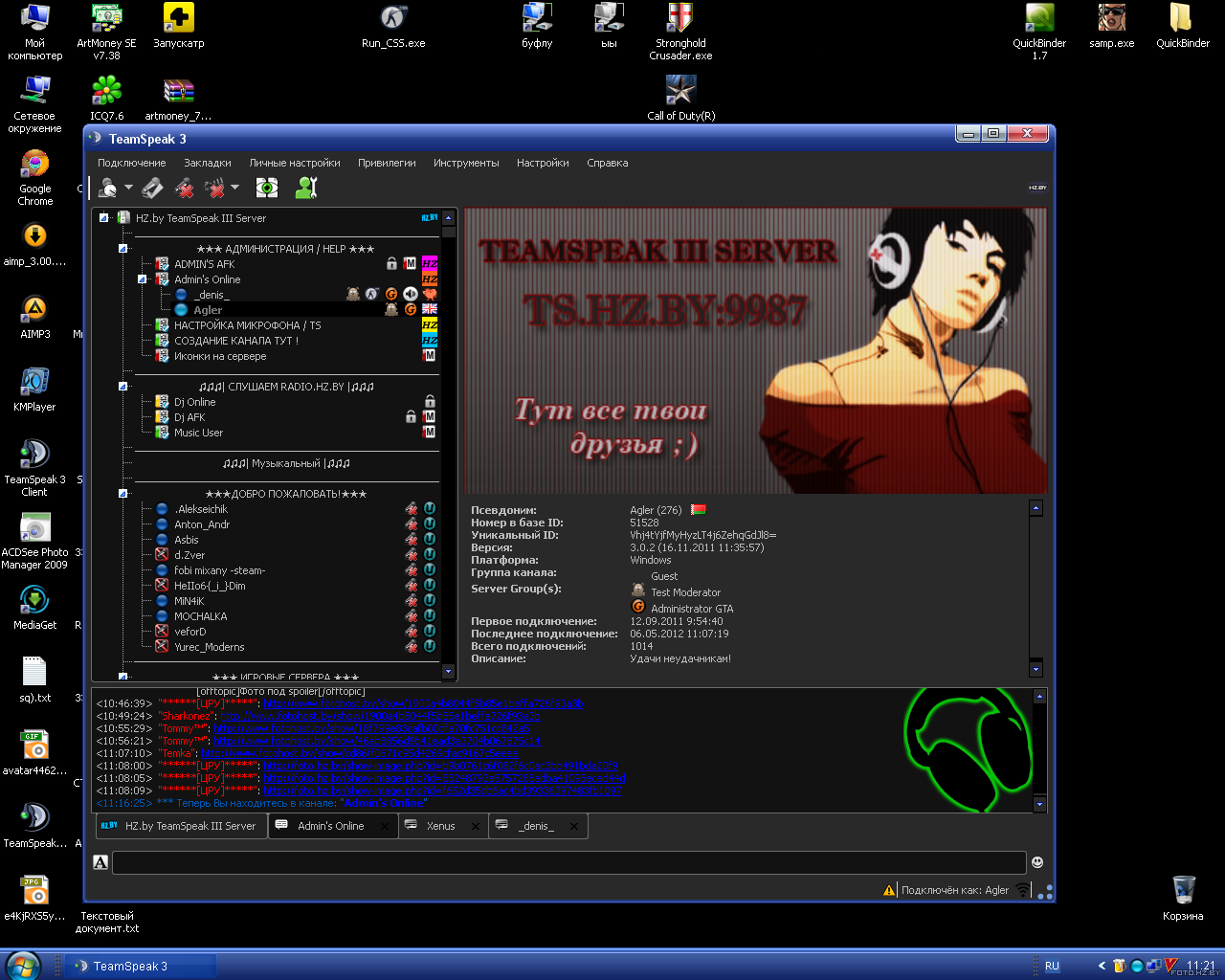Switch to the _denis_ chat tab
This screenshot has height=980, width=1225.
(537, 826)
